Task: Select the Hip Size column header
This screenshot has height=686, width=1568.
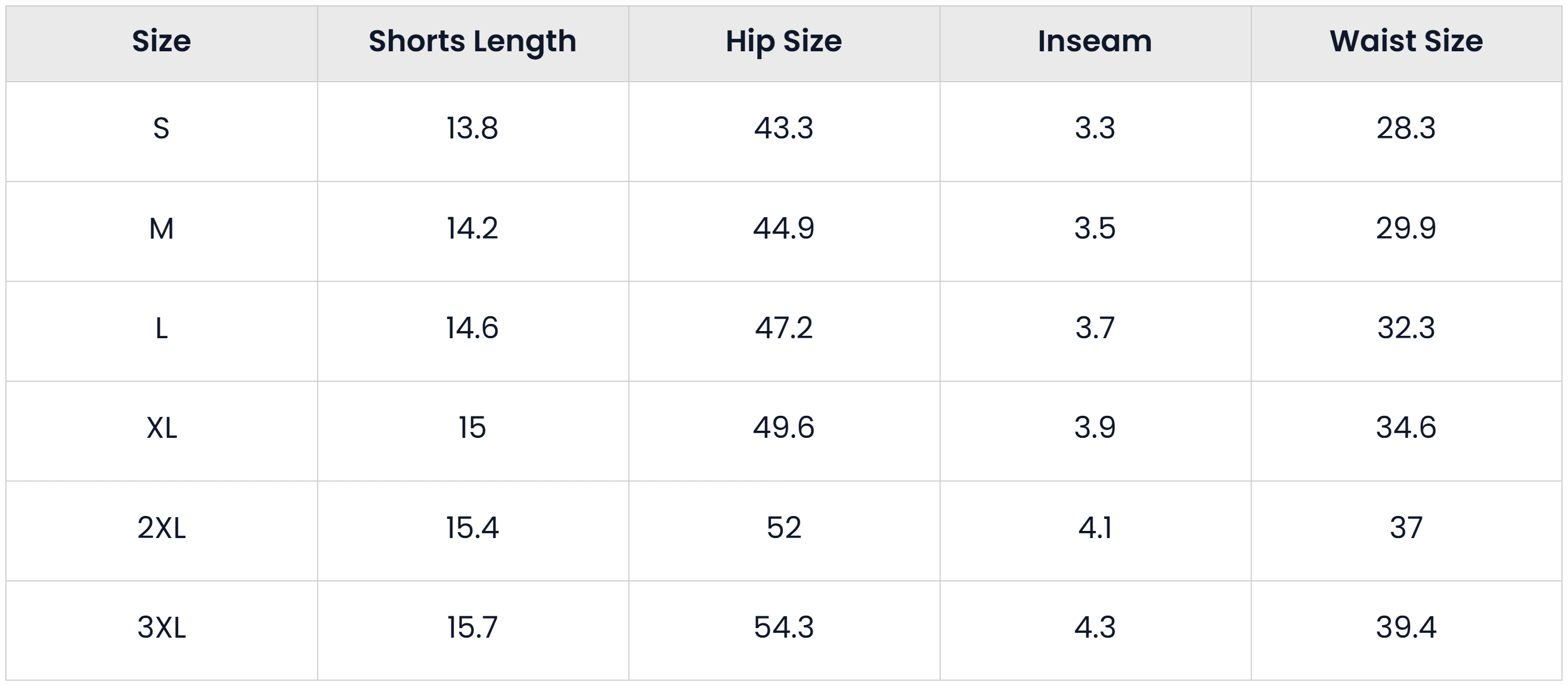Action: pyautogui.click(x=784, y=41)
